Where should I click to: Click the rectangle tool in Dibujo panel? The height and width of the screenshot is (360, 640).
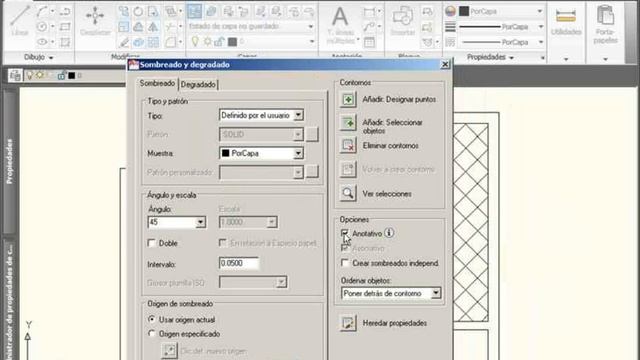[65, 27]
